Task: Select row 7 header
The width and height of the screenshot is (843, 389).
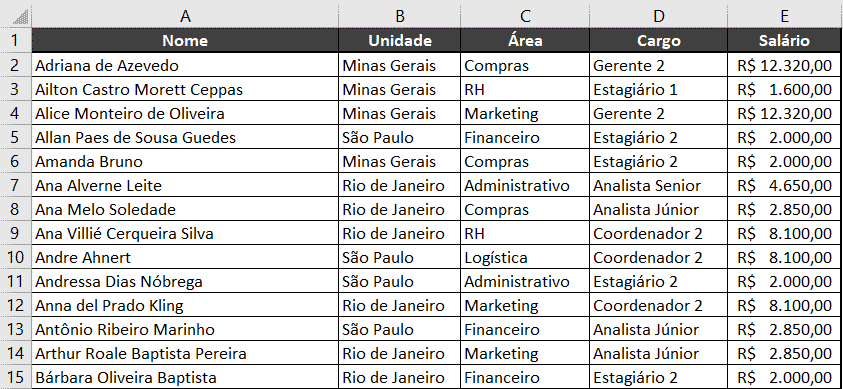Action: (16, 186)
